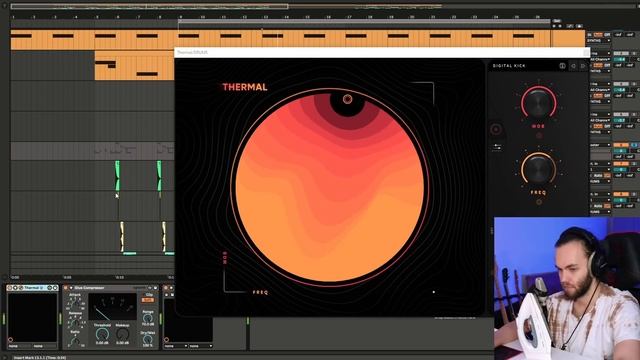Click the Glue Compressor Ratio knob
This screenshot has height=360, width=640.
[75, 341]
